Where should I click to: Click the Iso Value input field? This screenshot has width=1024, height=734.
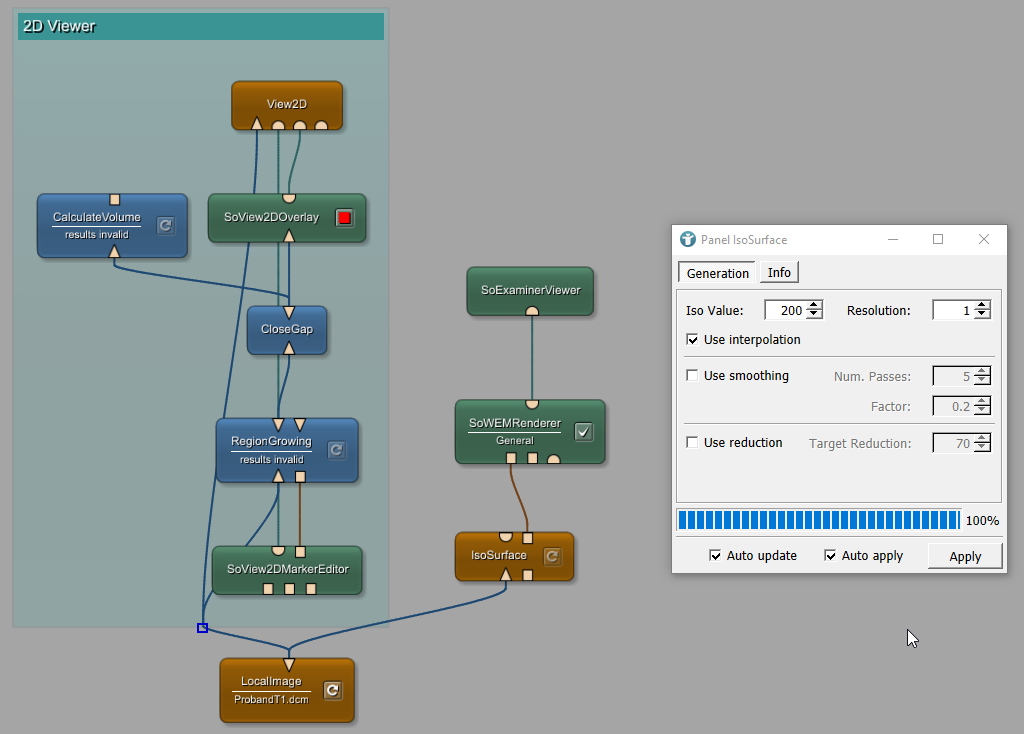[x=785, y=311]
